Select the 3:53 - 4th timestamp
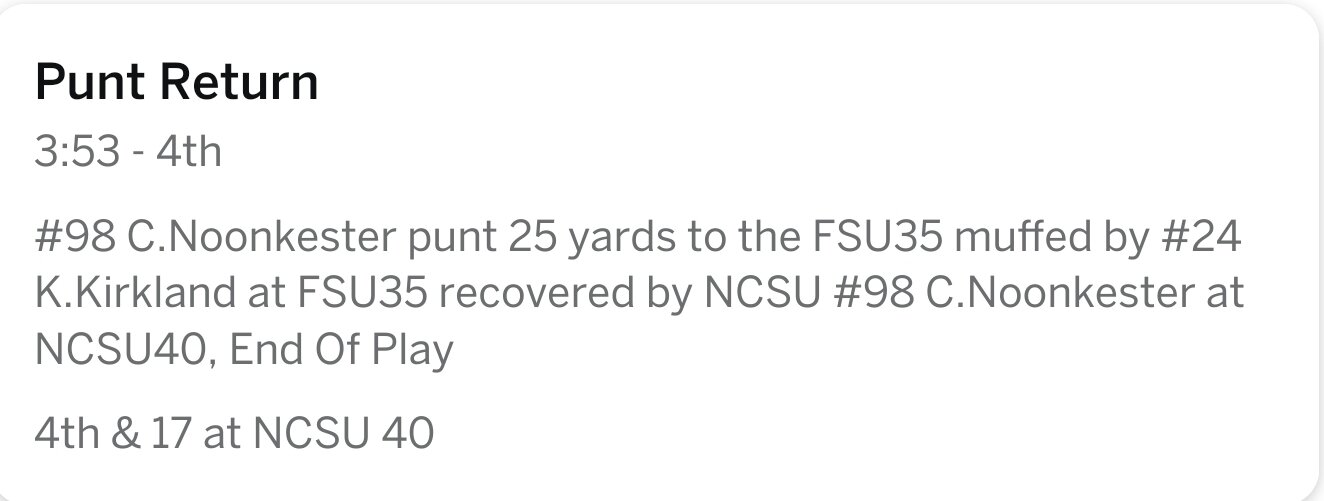Viewport: 1324px width, 501px height. [x=127, y=153]
